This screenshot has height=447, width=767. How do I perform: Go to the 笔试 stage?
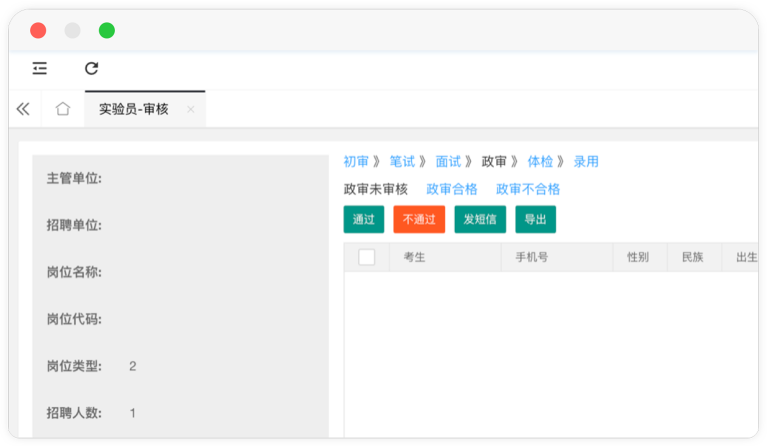(x=402, y=161)
